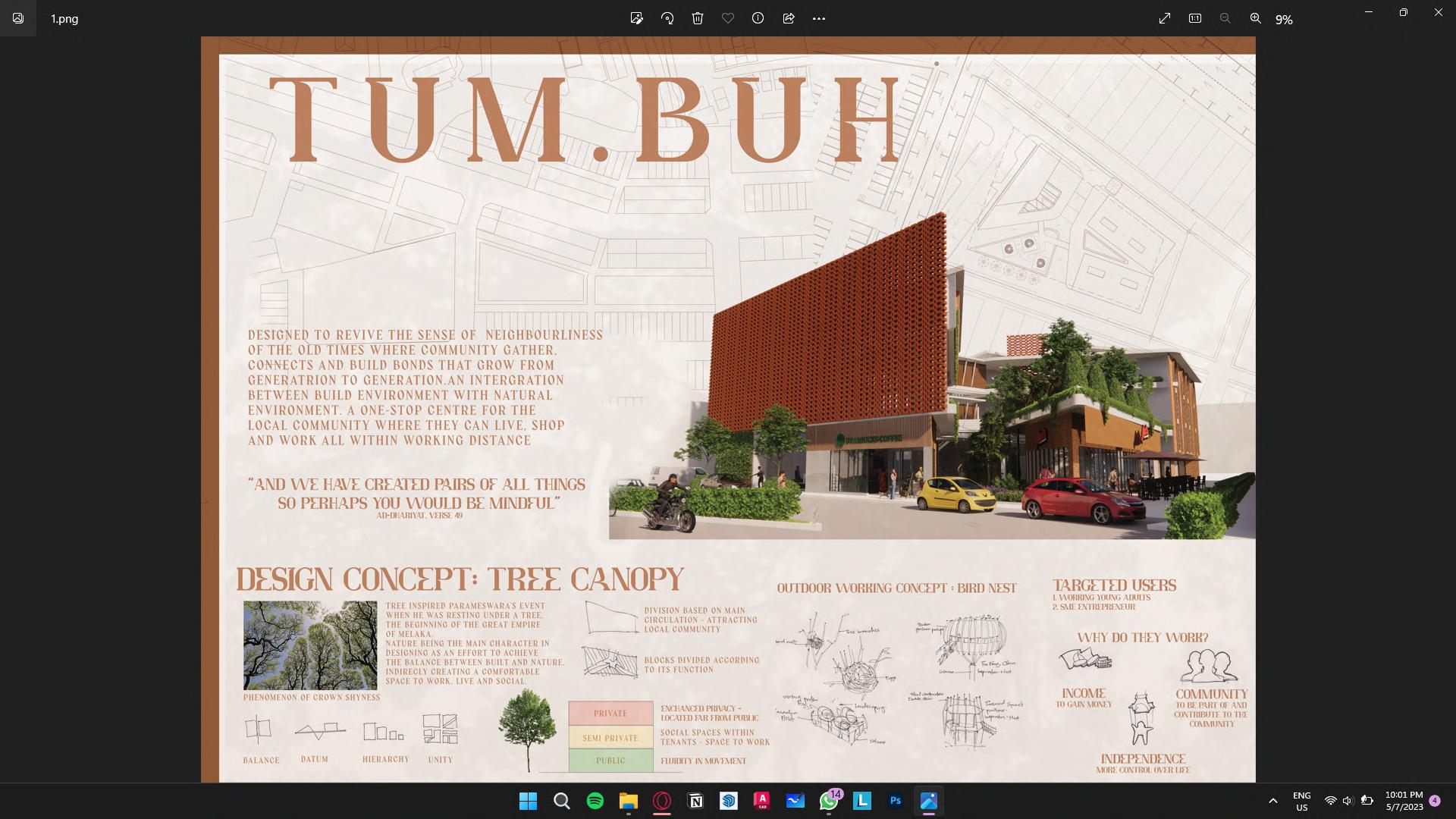Click the gallery icon in top-left corner
The width and height of the screenshot is (1456, 819).
coord(18,18)
